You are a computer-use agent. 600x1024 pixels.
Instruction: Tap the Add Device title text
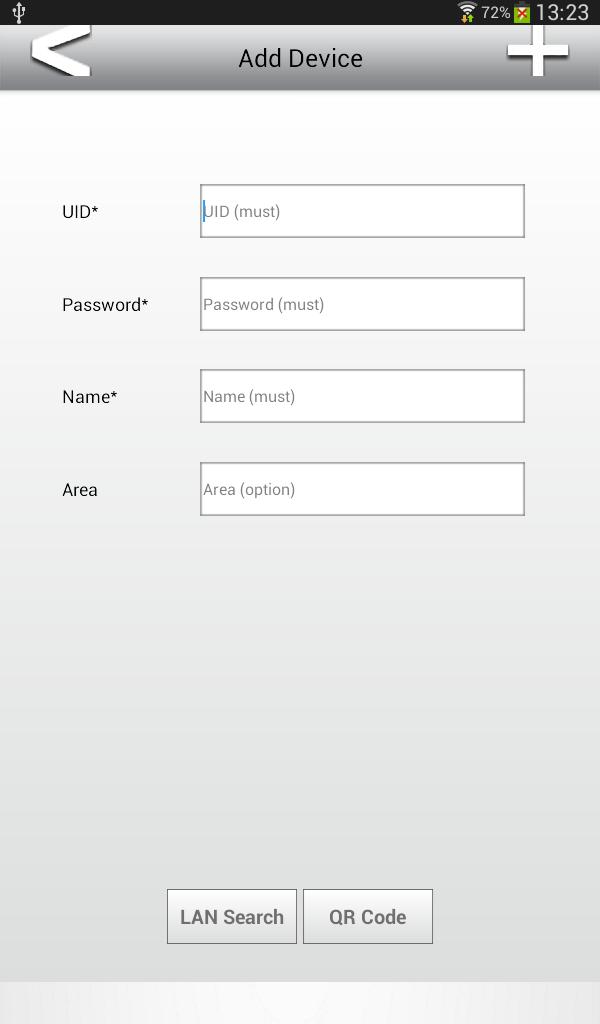click(300, 58)
